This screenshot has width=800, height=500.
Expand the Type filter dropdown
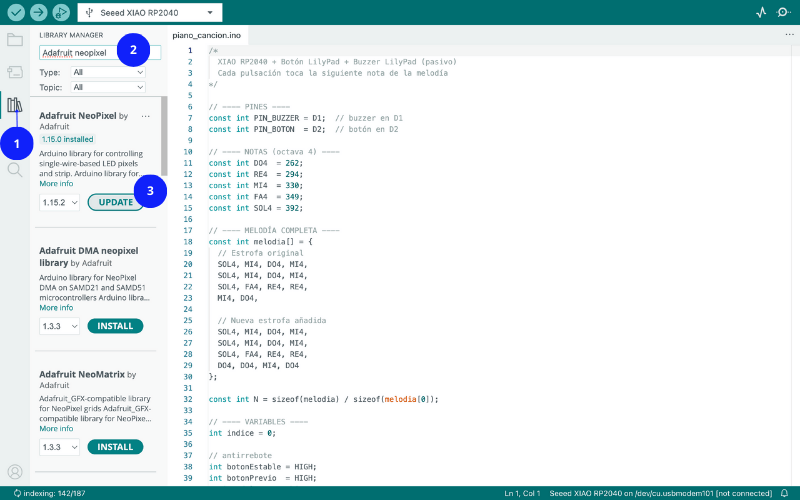(108, 72)
